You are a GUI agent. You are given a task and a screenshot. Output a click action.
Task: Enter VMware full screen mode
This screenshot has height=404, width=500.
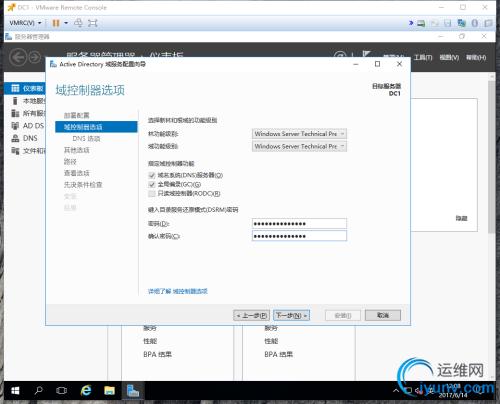point(92,23)
